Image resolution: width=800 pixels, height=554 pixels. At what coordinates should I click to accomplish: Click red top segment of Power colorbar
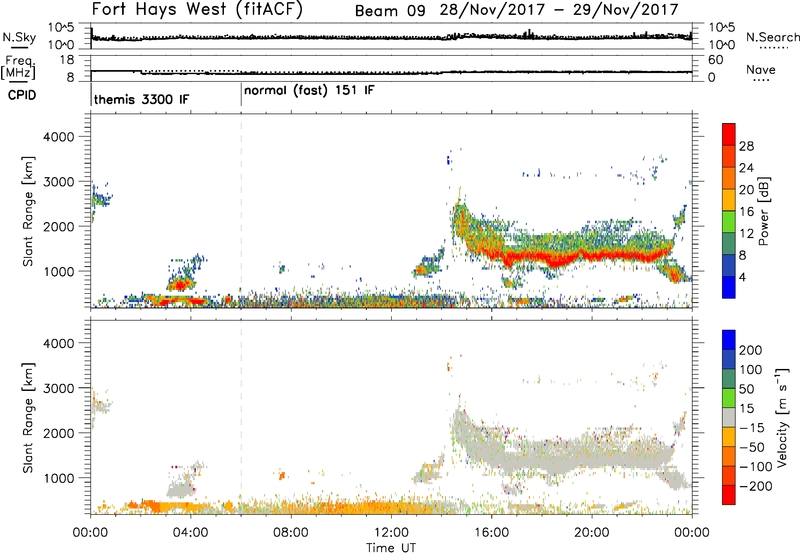coord(729,134)
